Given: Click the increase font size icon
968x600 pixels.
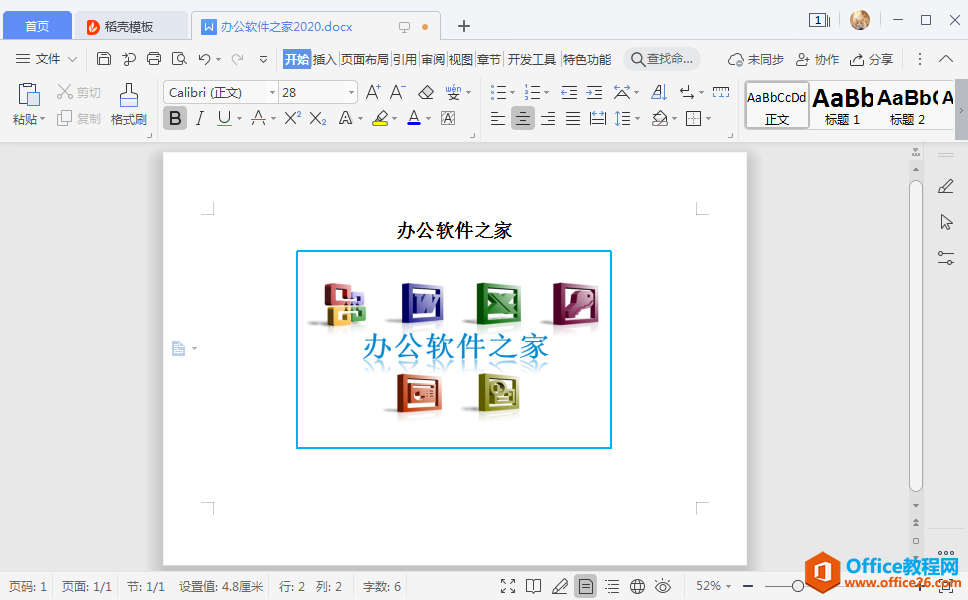Looking at the screenshot, I should [x=373, y=93].
